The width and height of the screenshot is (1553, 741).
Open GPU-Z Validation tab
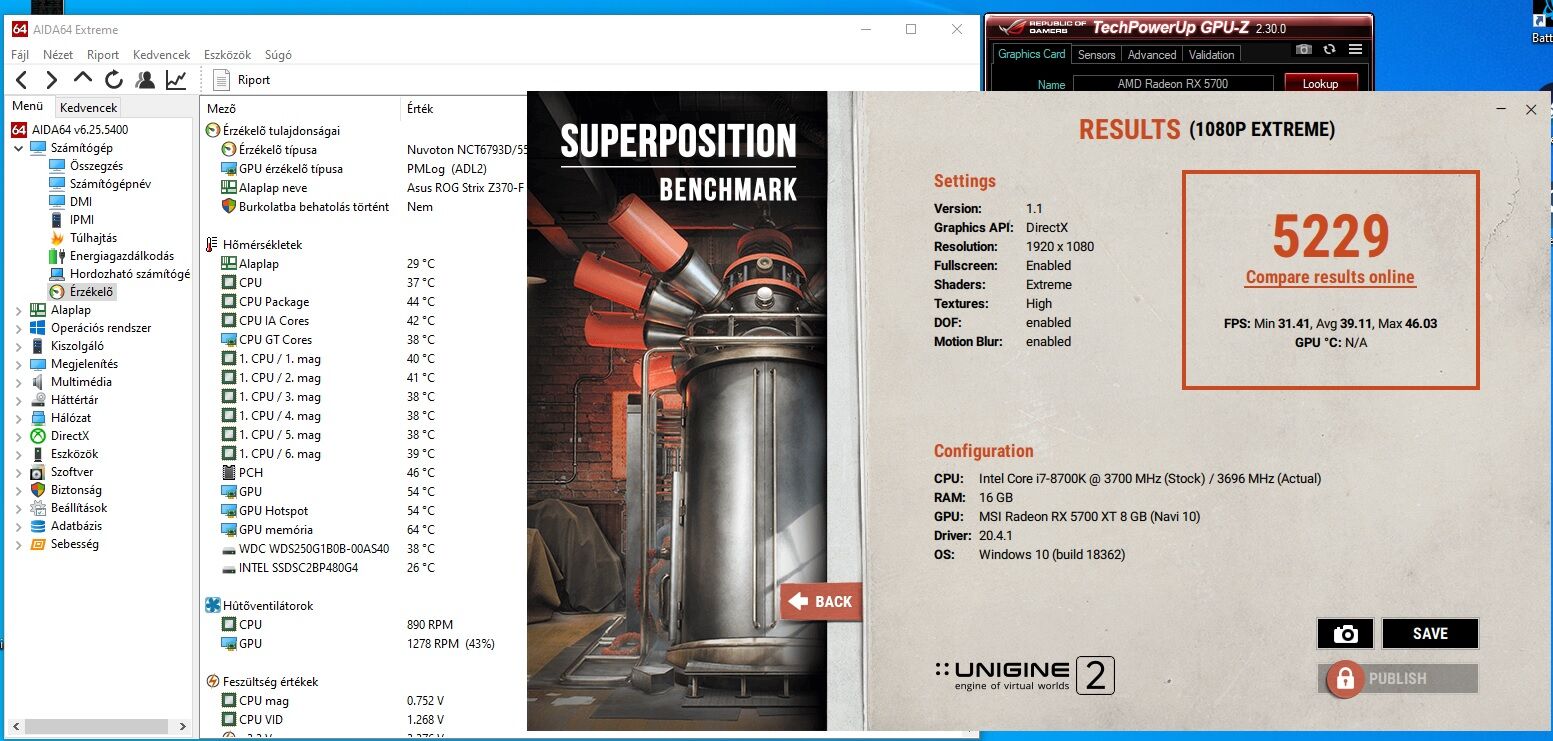click(1212, 55)
